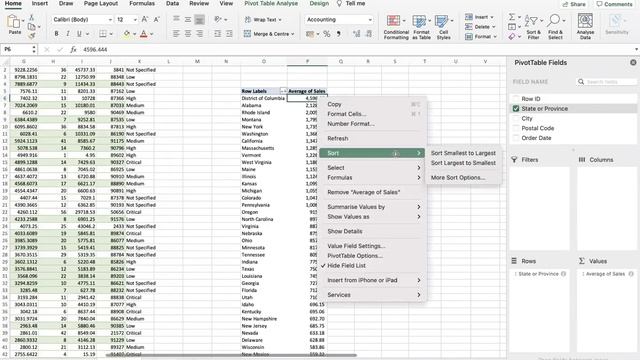The width and height of the screenshot is (640, 360).
Task: Click Tell me search
Action: pyautogui.click(x=351, y=3)
